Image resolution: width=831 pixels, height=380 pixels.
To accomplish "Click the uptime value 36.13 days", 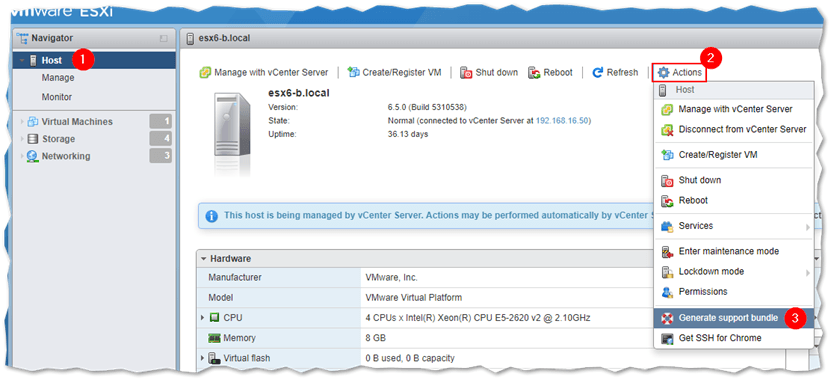I will 408,134.
